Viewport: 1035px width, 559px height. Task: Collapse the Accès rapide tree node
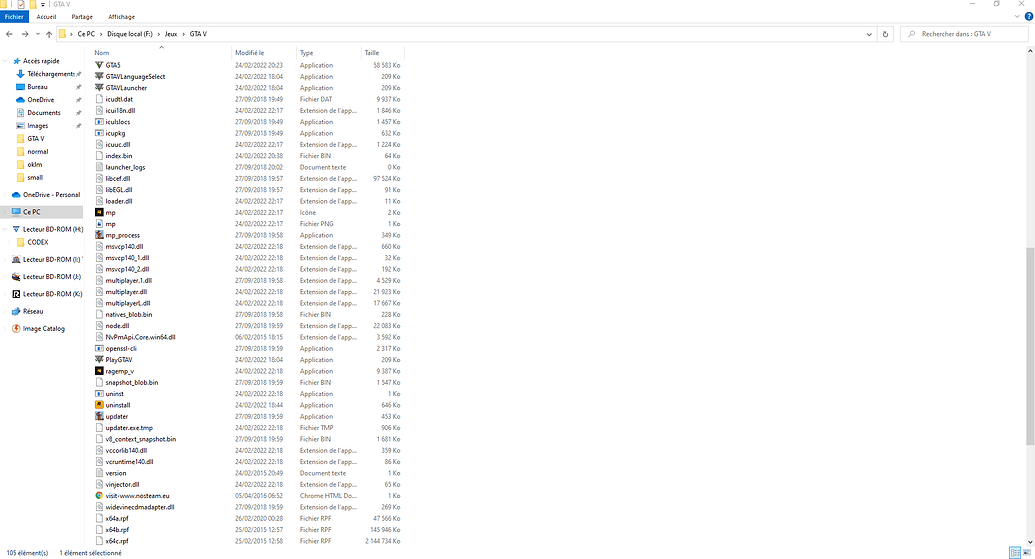tap(5, 61)
